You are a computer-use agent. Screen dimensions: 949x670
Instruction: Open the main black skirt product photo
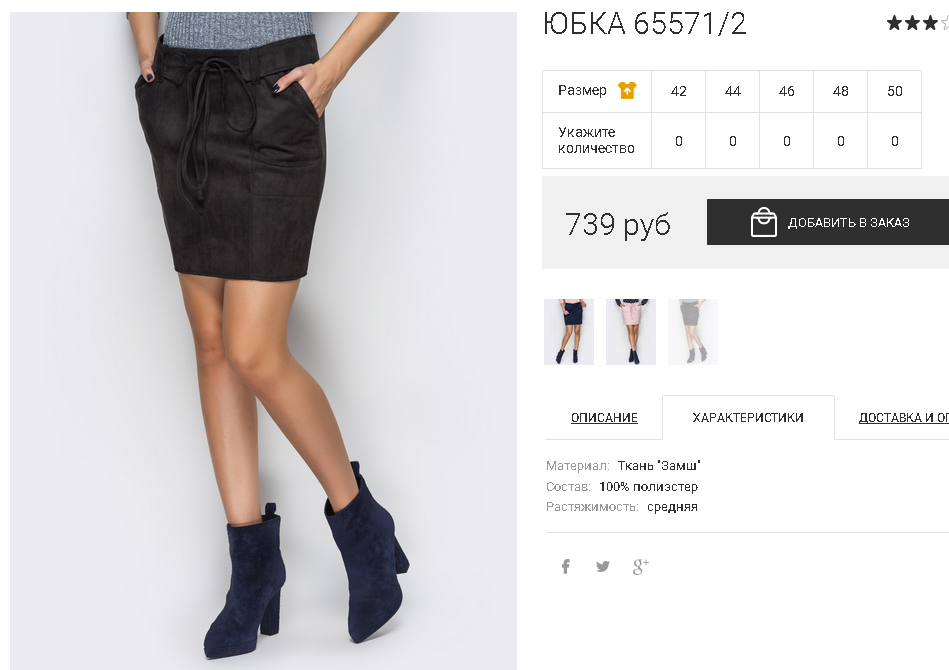point(263,341)
